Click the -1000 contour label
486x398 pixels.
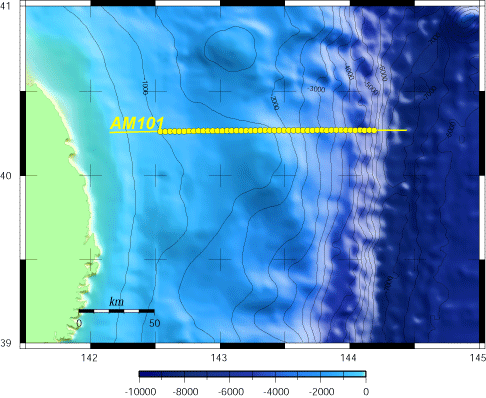[x=145, y=87]
